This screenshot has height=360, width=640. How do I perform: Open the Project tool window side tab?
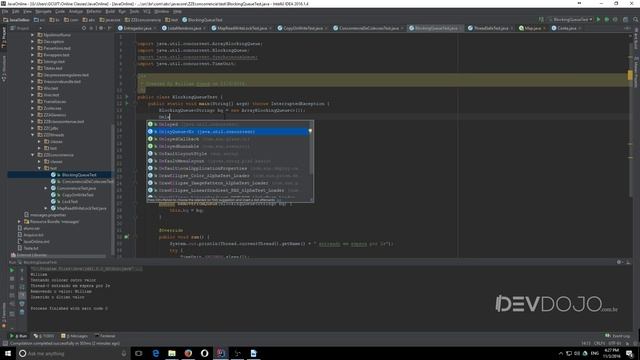[x=4, y=38]
